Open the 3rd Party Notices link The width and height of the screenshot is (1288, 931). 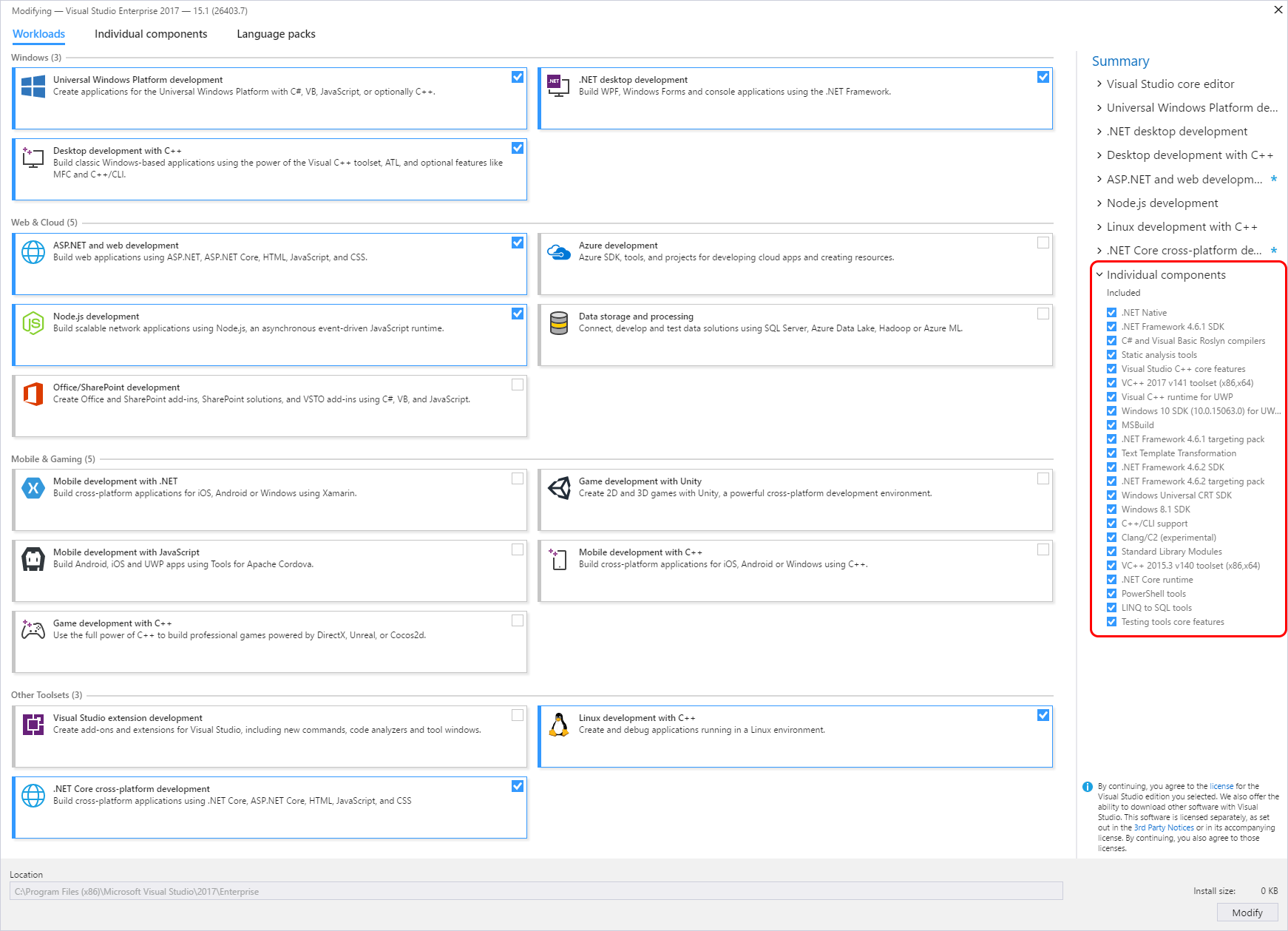(1164, 827)
